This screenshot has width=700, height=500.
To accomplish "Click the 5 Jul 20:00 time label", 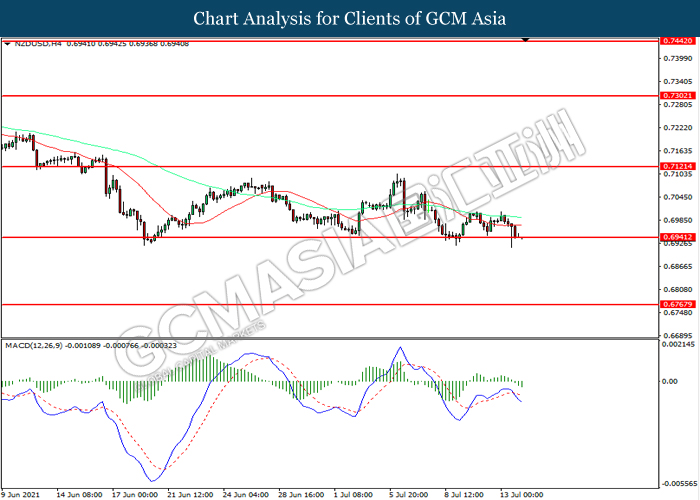I will tap(408, 495).
